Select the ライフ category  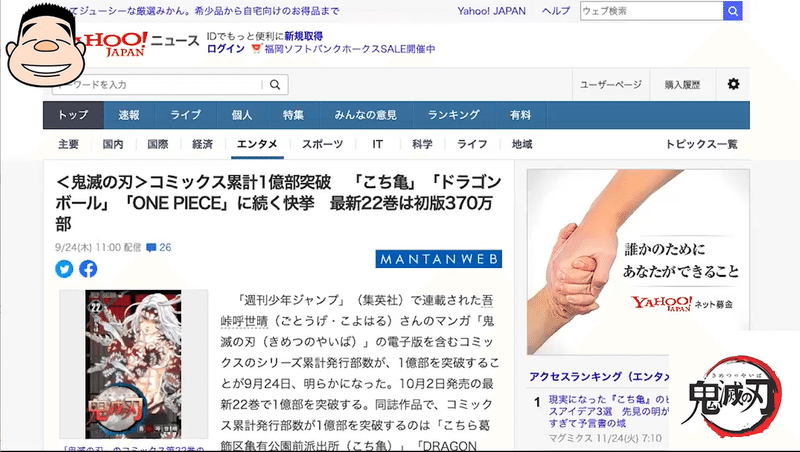[472, 144]
